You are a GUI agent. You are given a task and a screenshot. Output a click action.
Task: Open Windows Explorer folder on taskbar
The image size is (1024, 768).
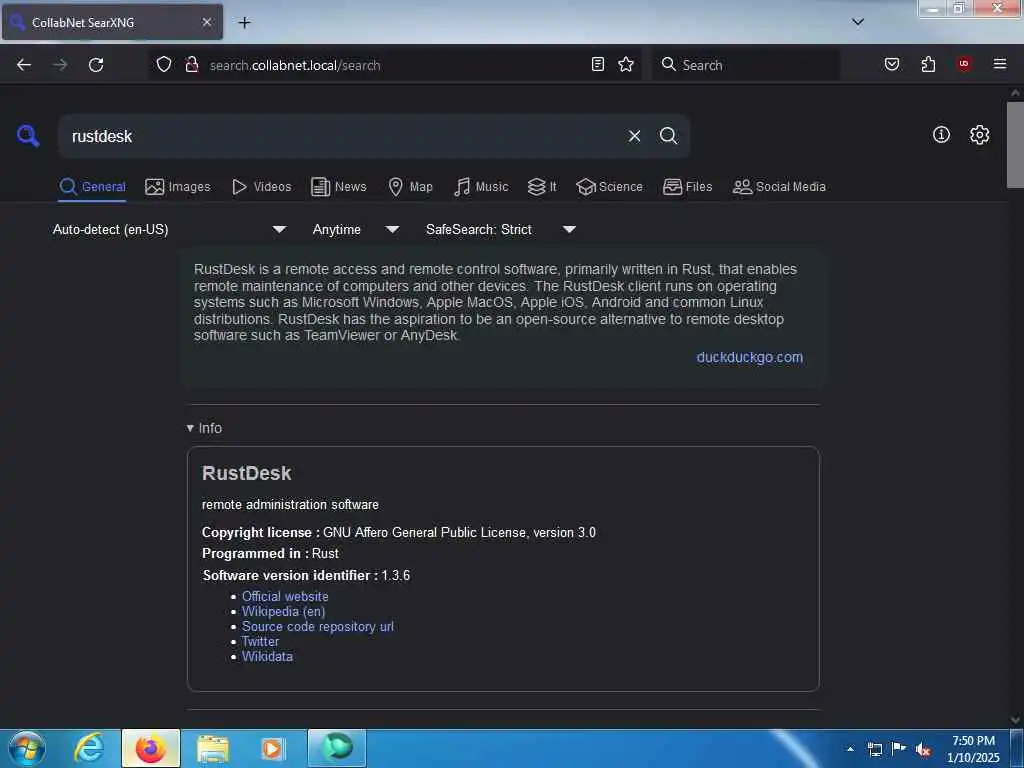(213, 748)
